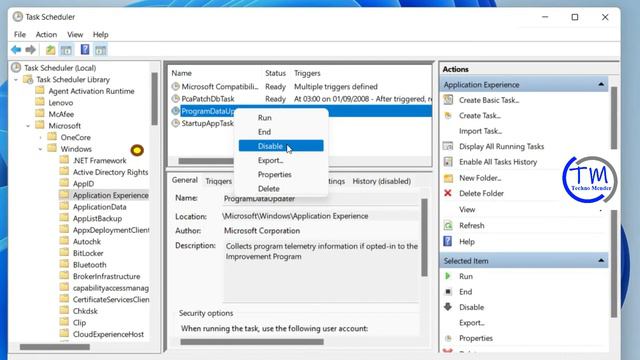Select the Microsoft Compatibili… task row
The width and height of the screenshot is (640, 360).
pyautogui.click(x=301, y=87)
